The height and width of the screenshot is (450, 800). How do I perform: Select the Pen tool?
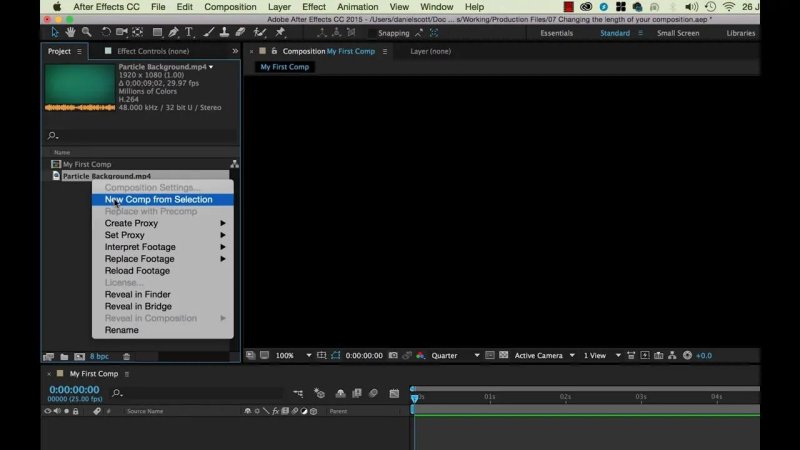[x=173, y=32]
